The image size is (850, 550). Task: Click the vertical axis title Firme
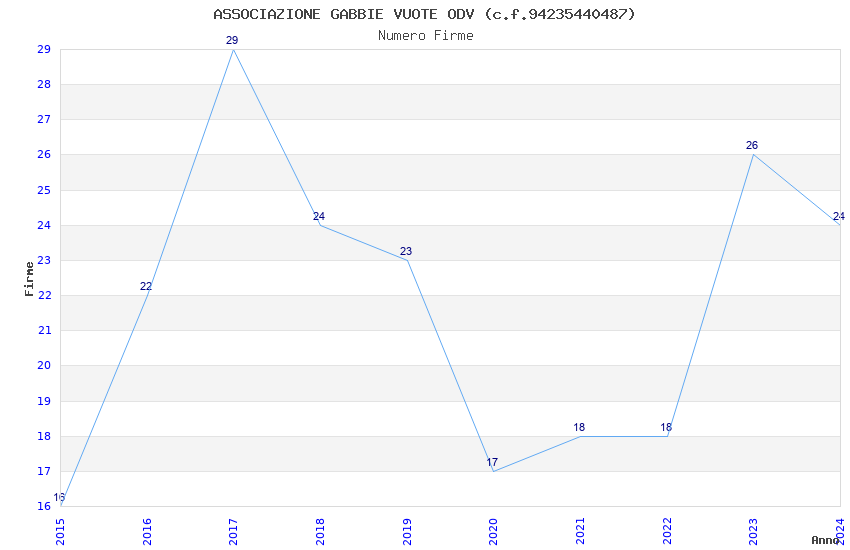[29, 279]
